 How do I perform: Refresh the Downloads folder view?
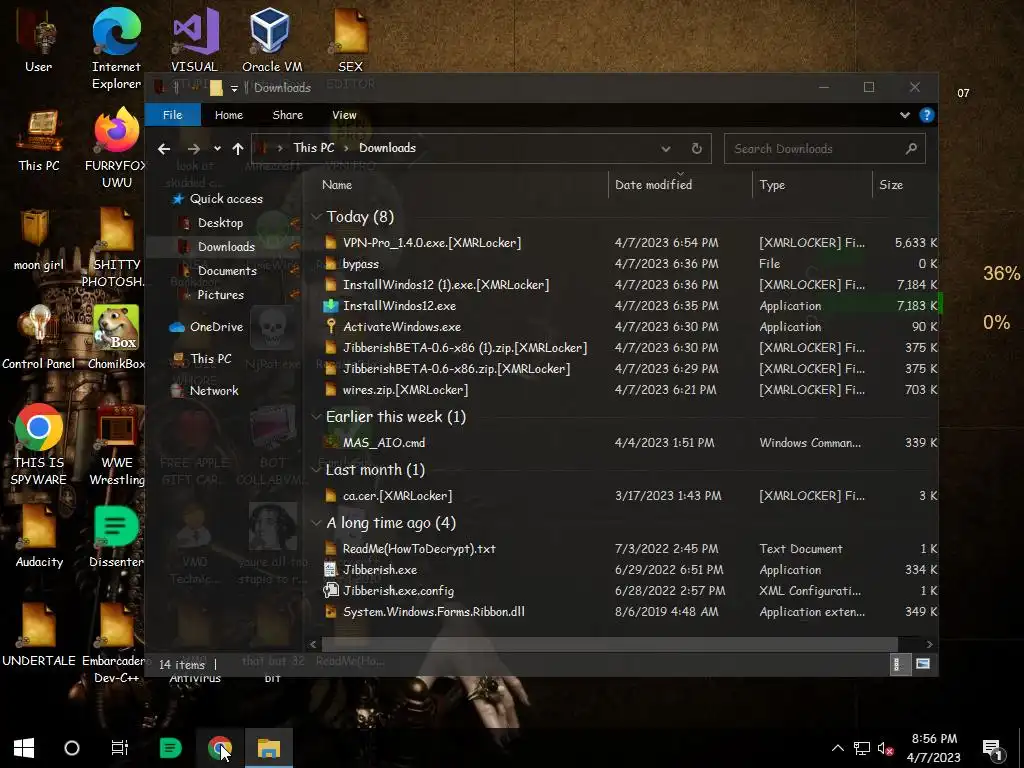click(x=697, y=148)
